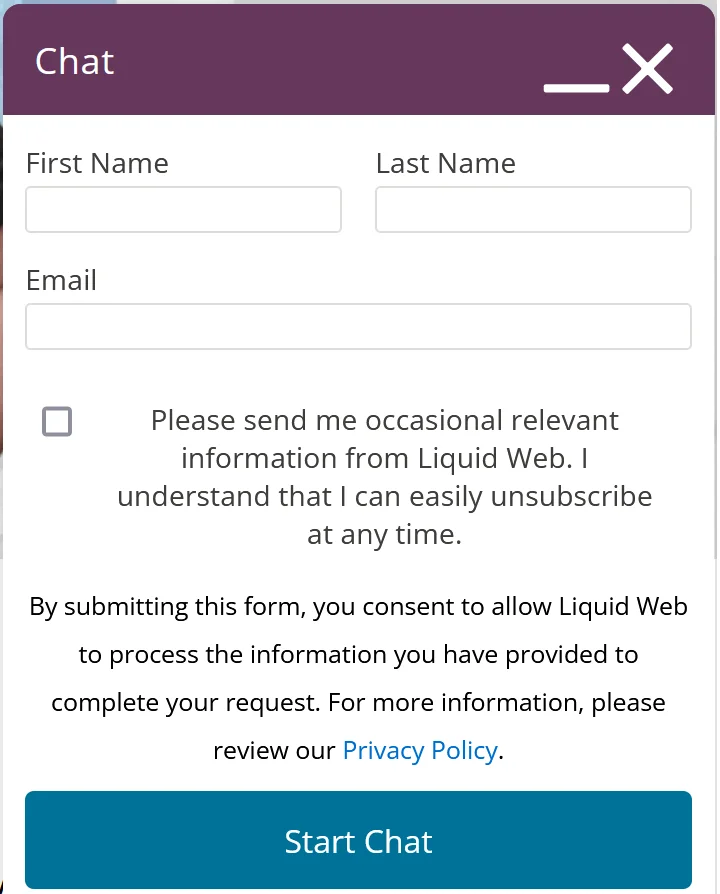Minimize the chat window with the underscore icon
The height and width of the screenshot is (894, 720).
pyautogui.click(x=576, y=88)
